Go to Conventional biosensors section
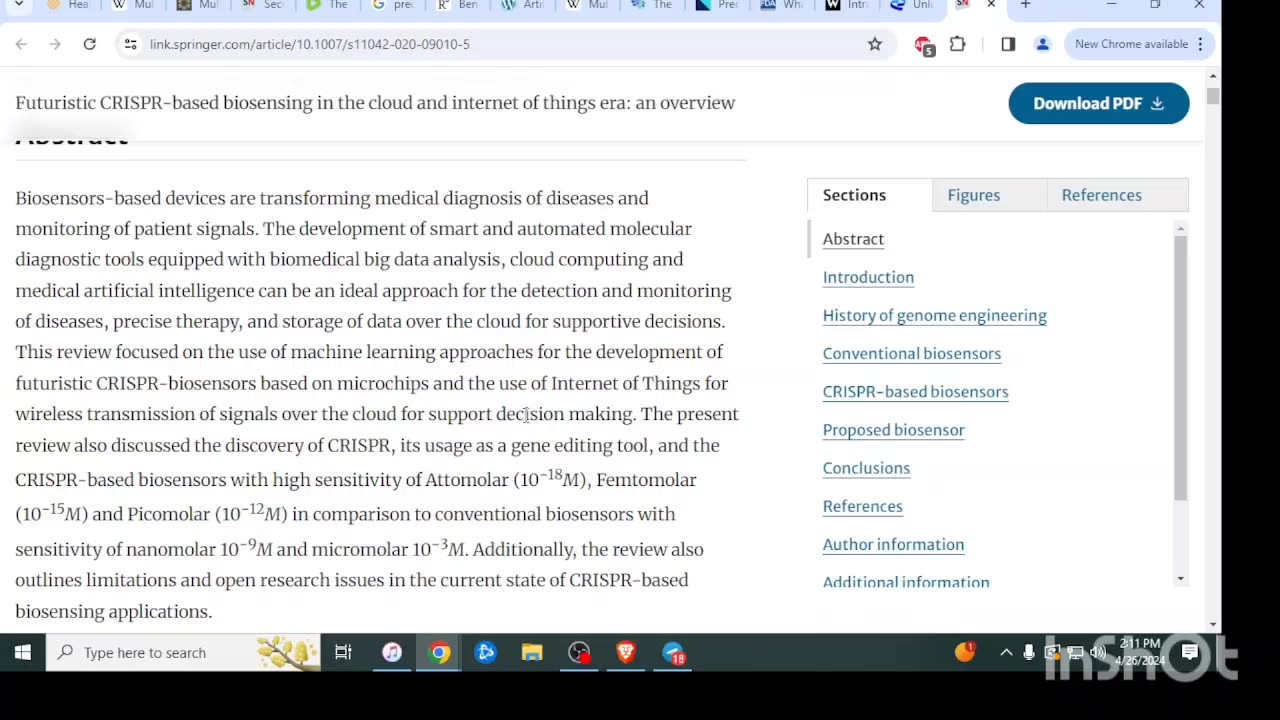The height and width of the screenshot is (720, 1280). click(x=911, y=353)
